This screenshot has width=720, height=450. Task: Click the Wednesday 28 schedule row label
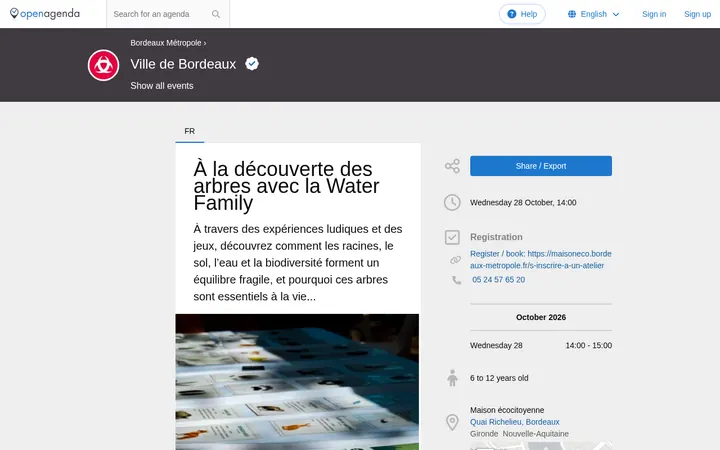[496, 345]
